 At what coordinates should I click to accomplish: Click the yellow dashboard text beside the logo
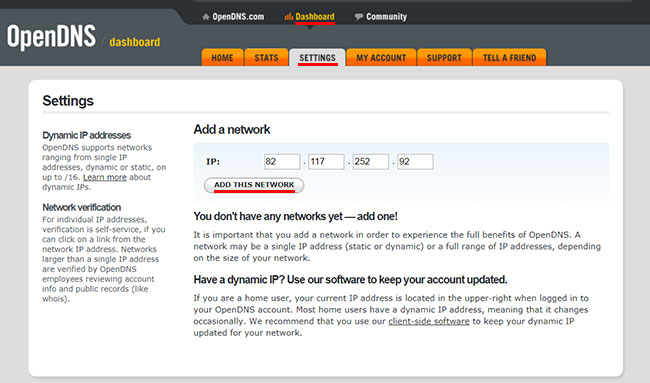(135, 42)
